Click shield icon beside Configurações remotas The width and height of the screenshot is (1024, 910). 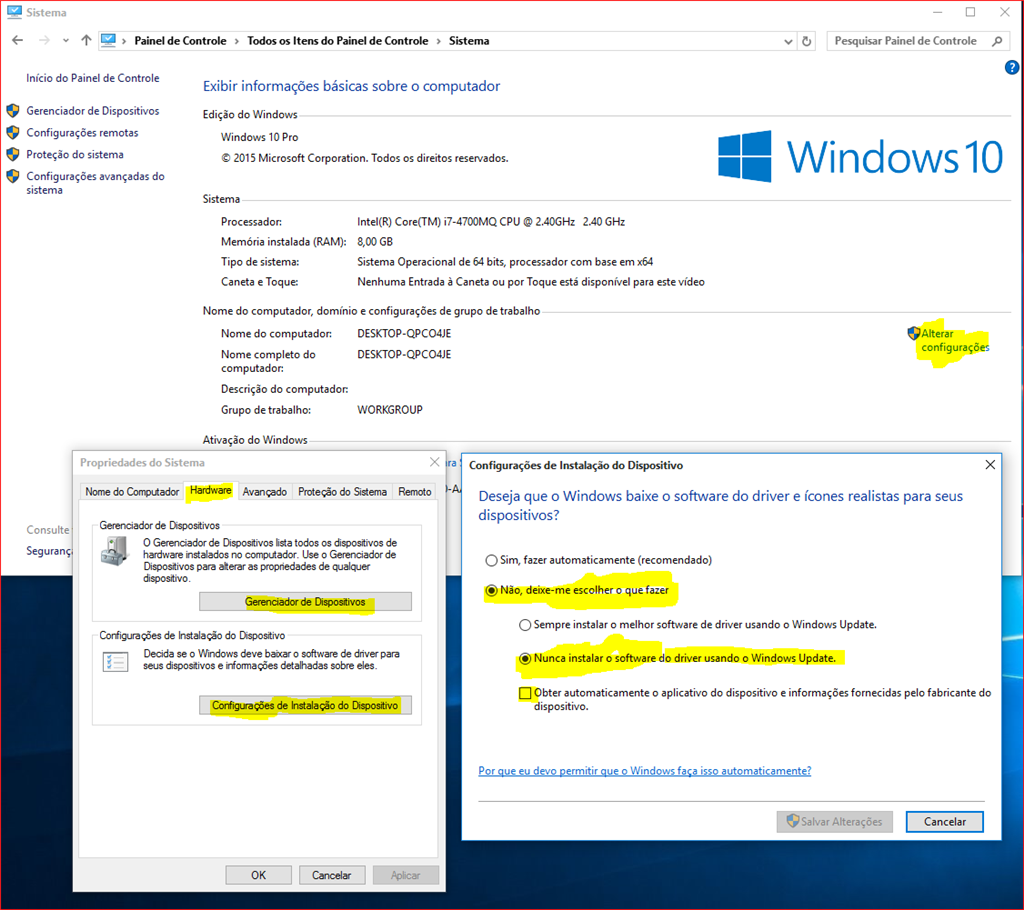[12, 133]
